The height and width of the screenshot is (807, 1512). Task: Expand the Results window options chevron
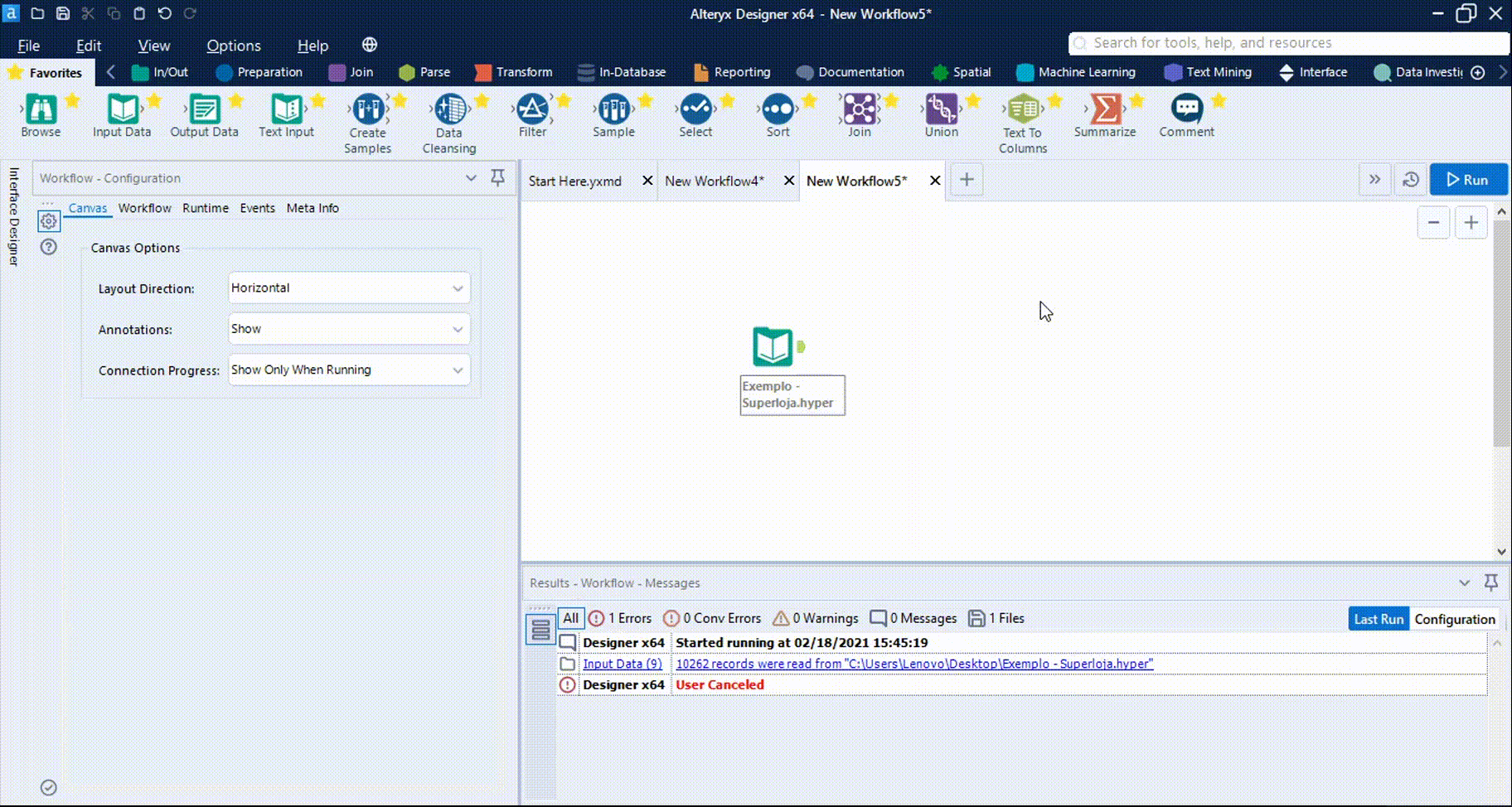[x=1464, y=582]
